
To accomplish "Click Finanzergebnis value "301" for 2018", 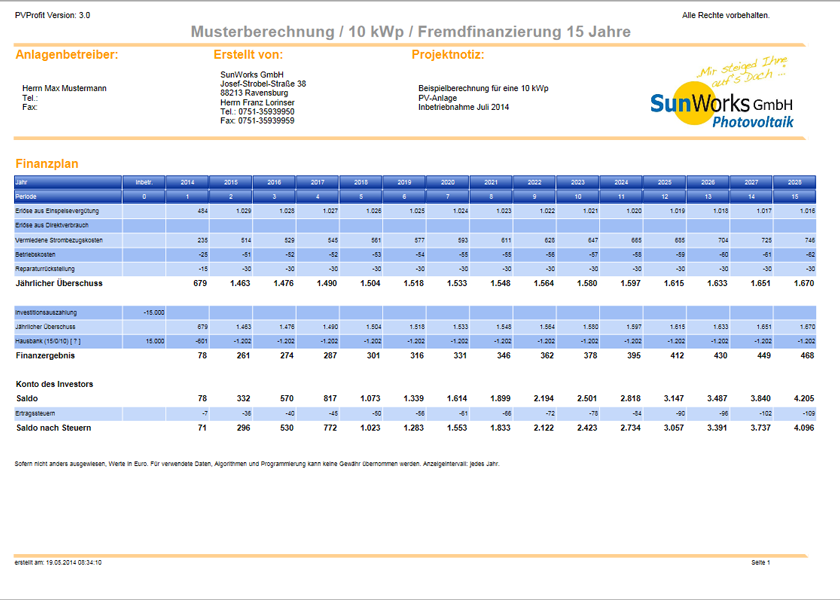I will [x=373, y=356].
